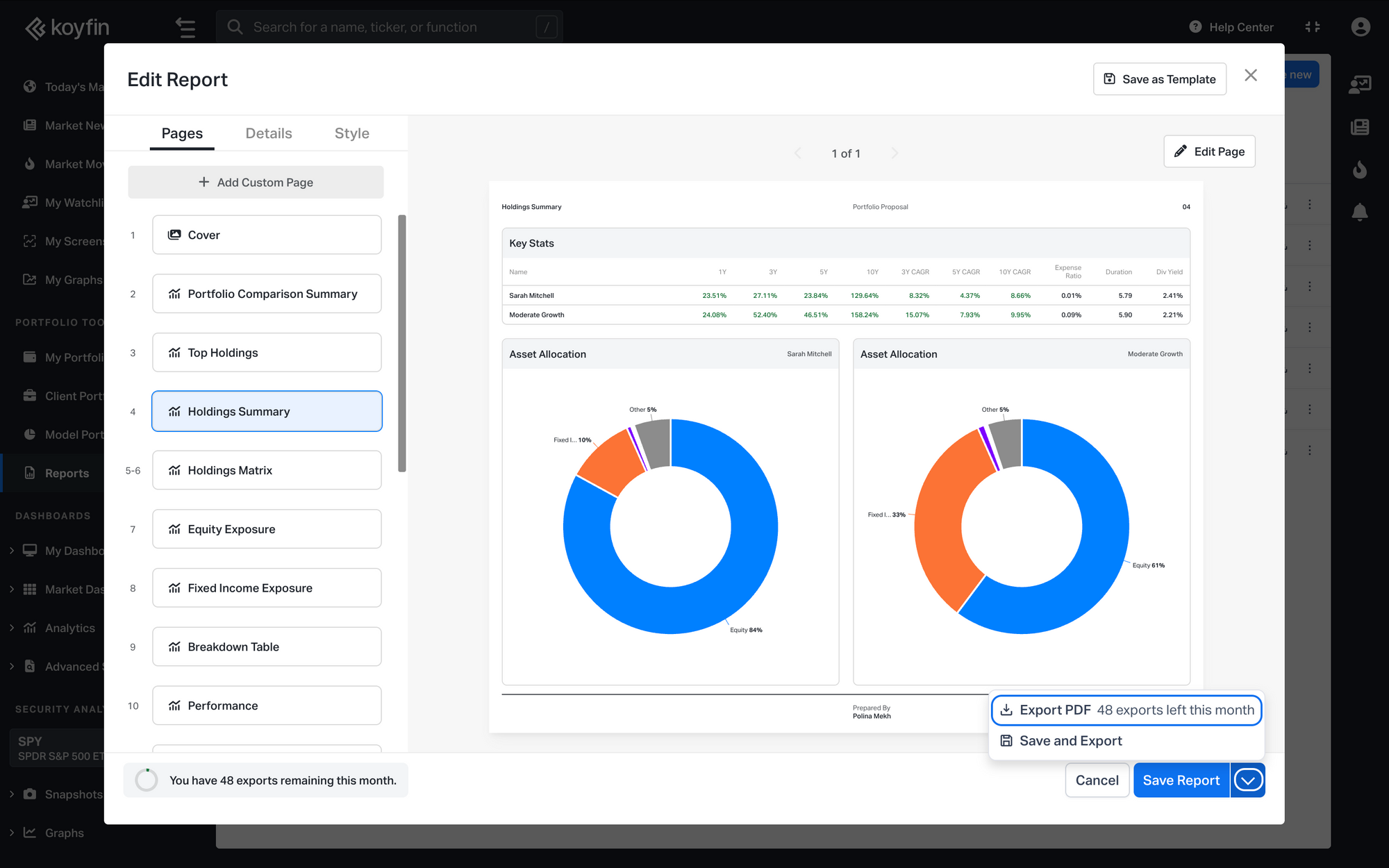Expand the Analytics sidebar section
Screen dimensions: 1389x868
point(12,628)
